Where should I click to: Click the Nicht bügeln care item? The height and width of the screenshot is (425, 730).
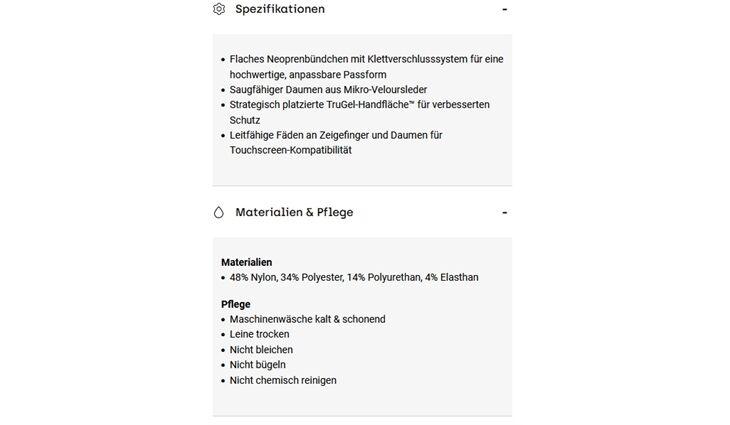click(257, 365)
